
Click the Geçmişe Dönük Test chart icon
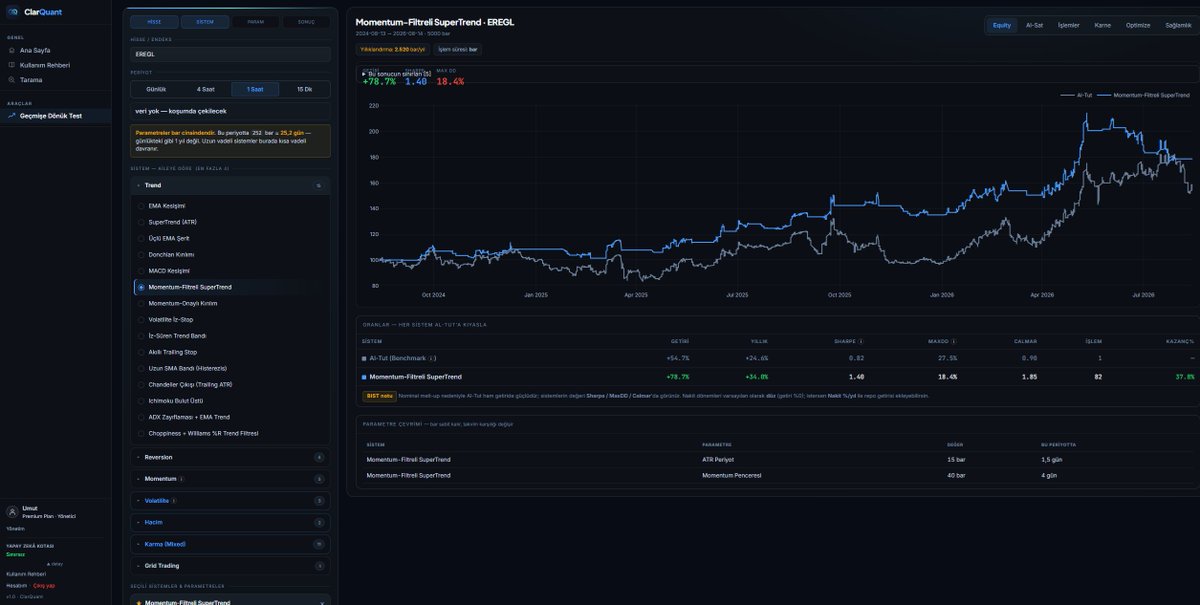11,116
